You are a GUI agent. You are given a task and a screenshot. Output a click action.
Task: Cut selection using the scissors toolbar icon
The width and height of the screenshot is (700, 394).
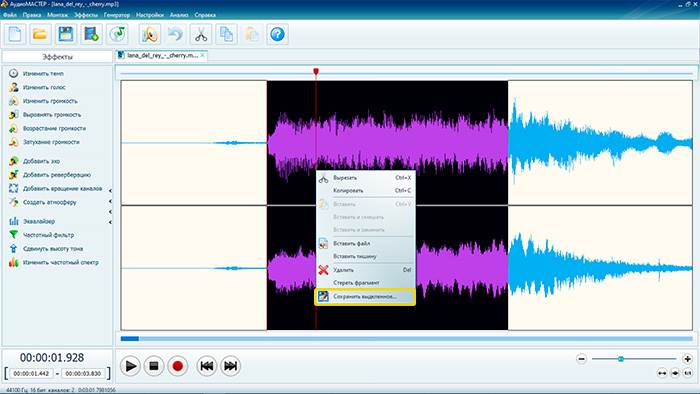(x=201, y=34)
